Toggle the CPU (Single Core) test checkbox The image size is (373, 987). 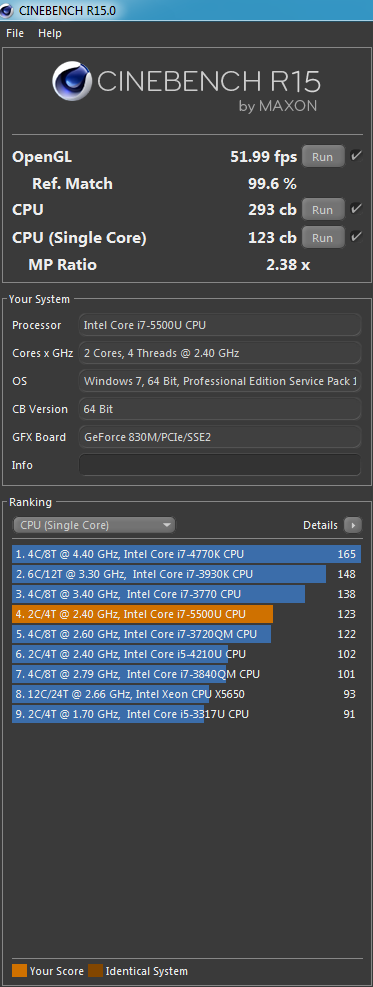(x=356, y=237)
